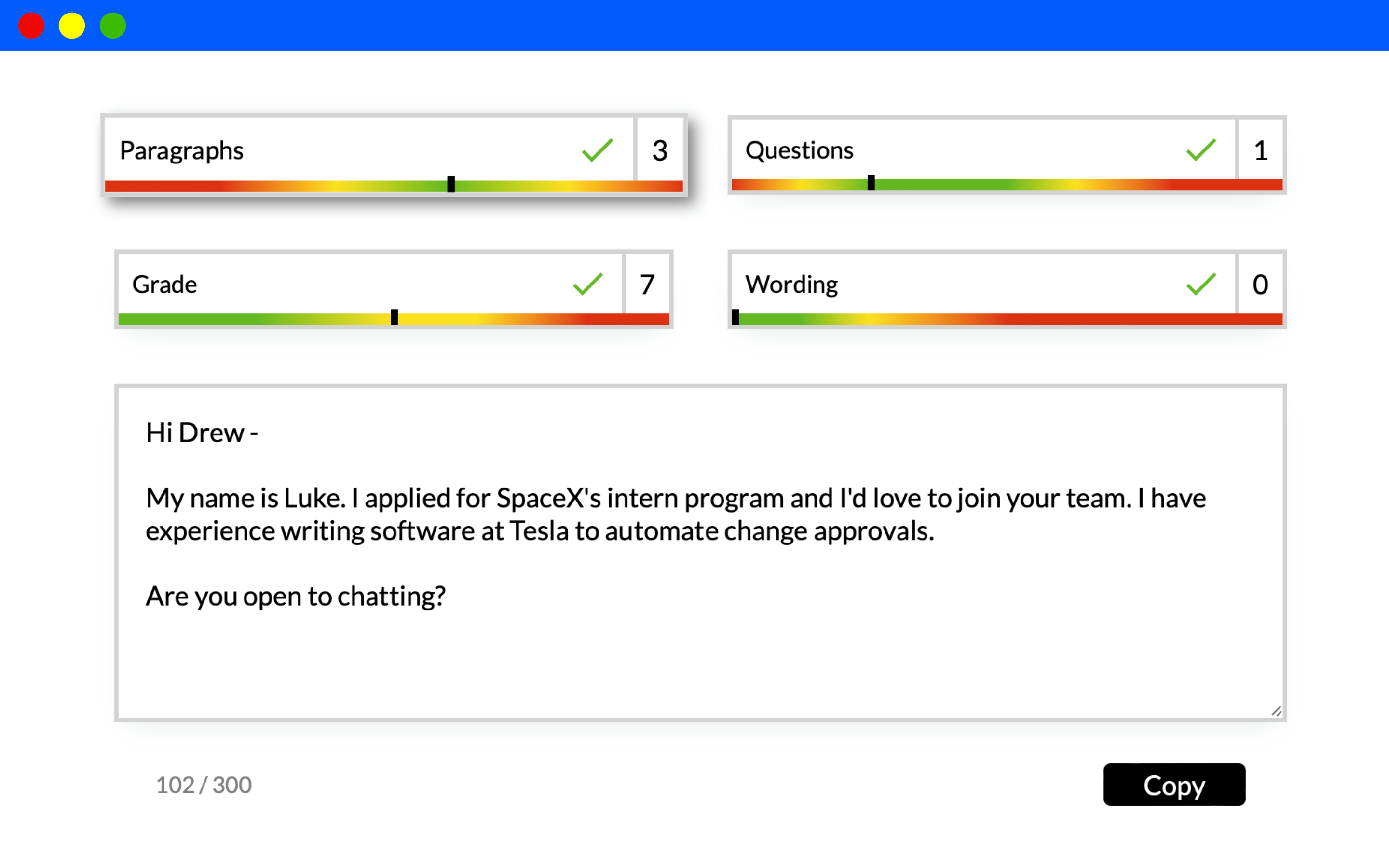Click the yellow window minimize button
The image size is (1389, 868).
72,26
